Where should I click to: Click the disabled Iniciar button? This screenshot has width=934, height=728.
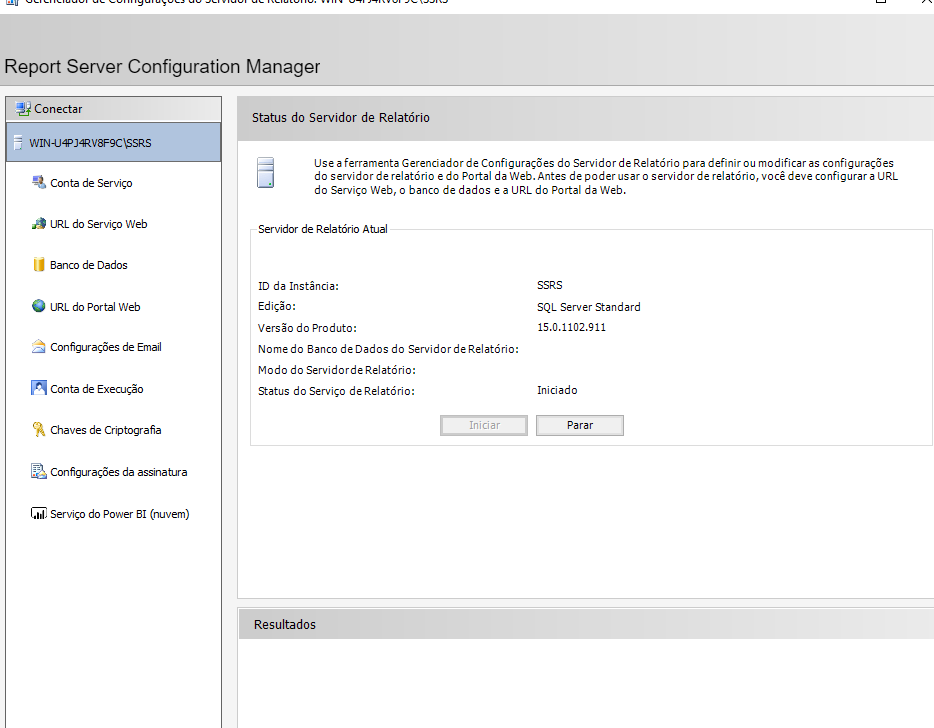[x=484, y=425]
